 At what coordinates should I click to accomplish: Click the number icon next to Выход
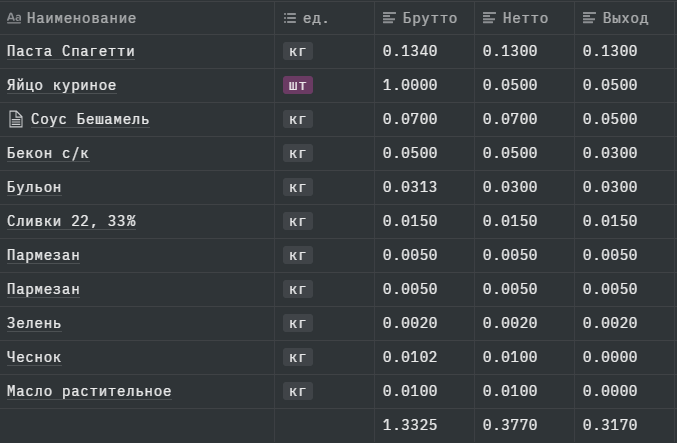pos(589,18)
